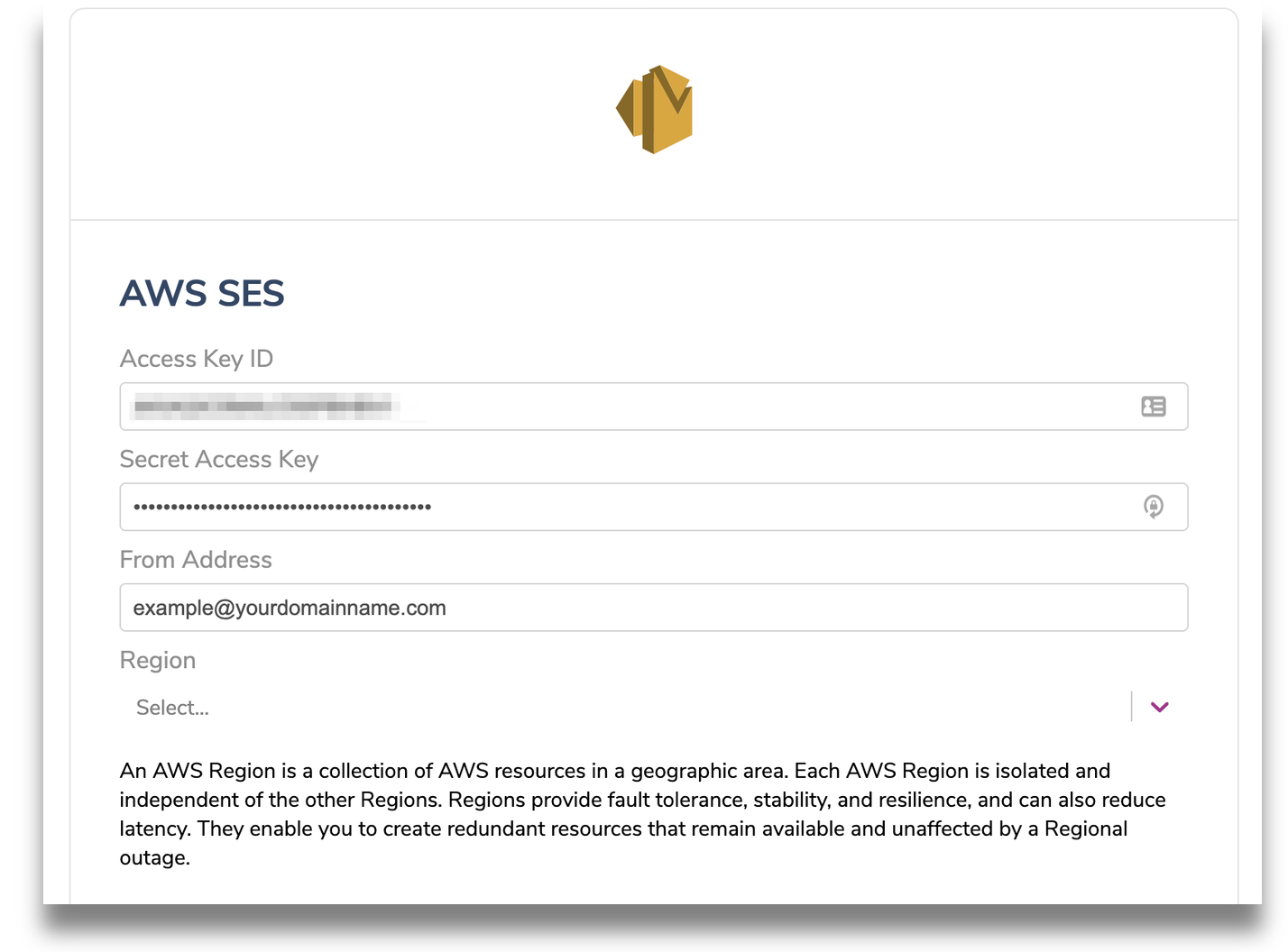Click the AWS Region description paragraph
The width and height of the screenshot is (1288, 952).
[642, 814]
